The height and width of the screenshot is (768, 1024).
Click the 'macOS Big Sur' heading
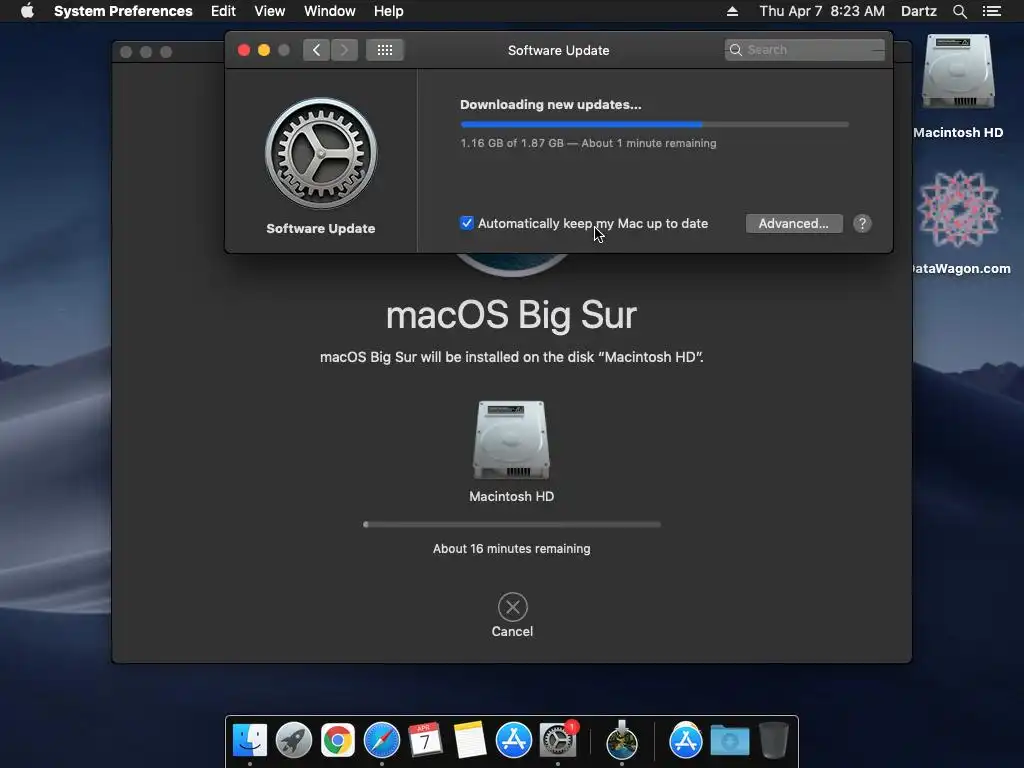511,315
